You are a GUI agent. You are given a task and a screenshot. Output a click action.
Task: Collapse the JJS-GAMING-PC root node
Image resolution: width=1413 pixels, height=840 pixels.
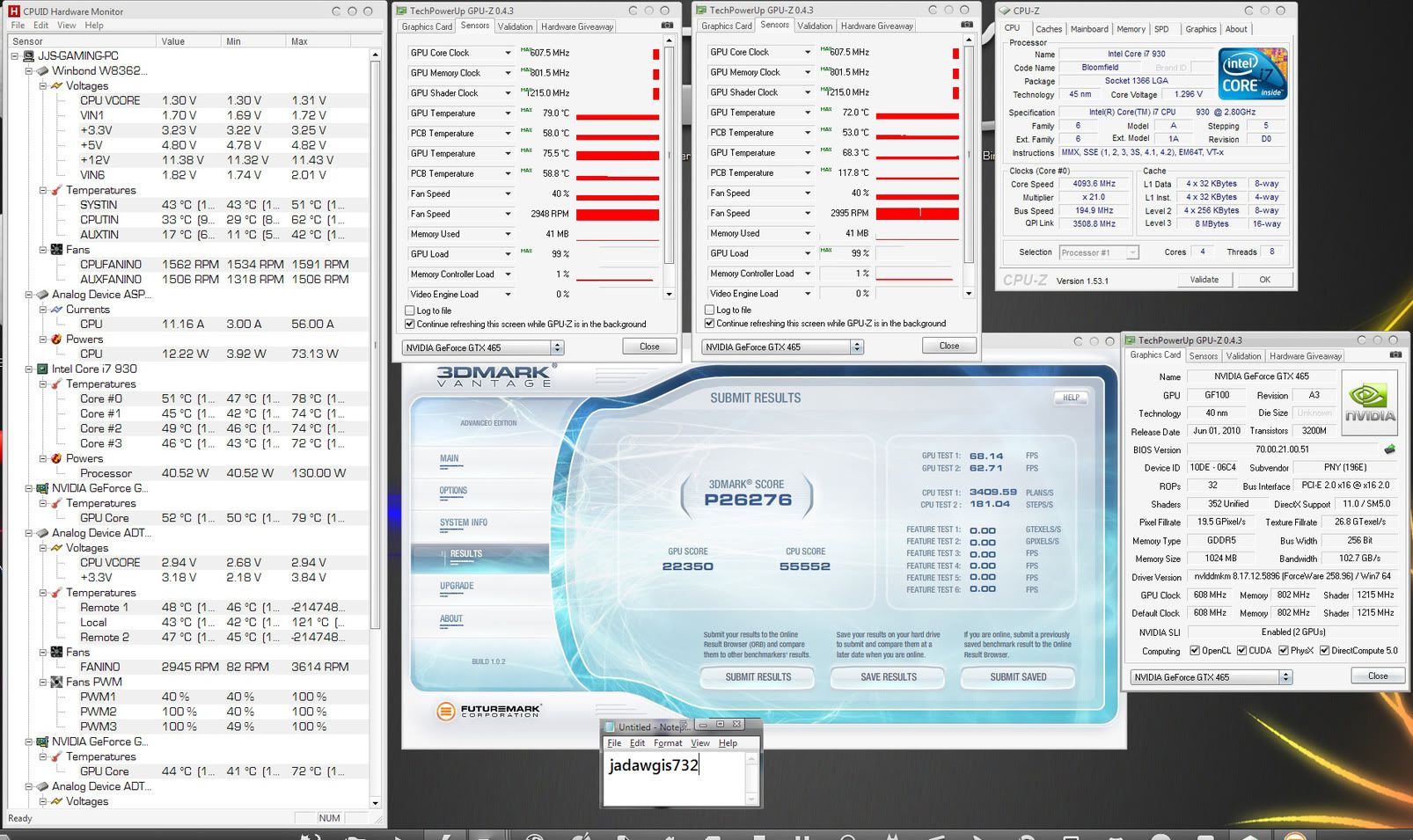[x=15, y=55]
